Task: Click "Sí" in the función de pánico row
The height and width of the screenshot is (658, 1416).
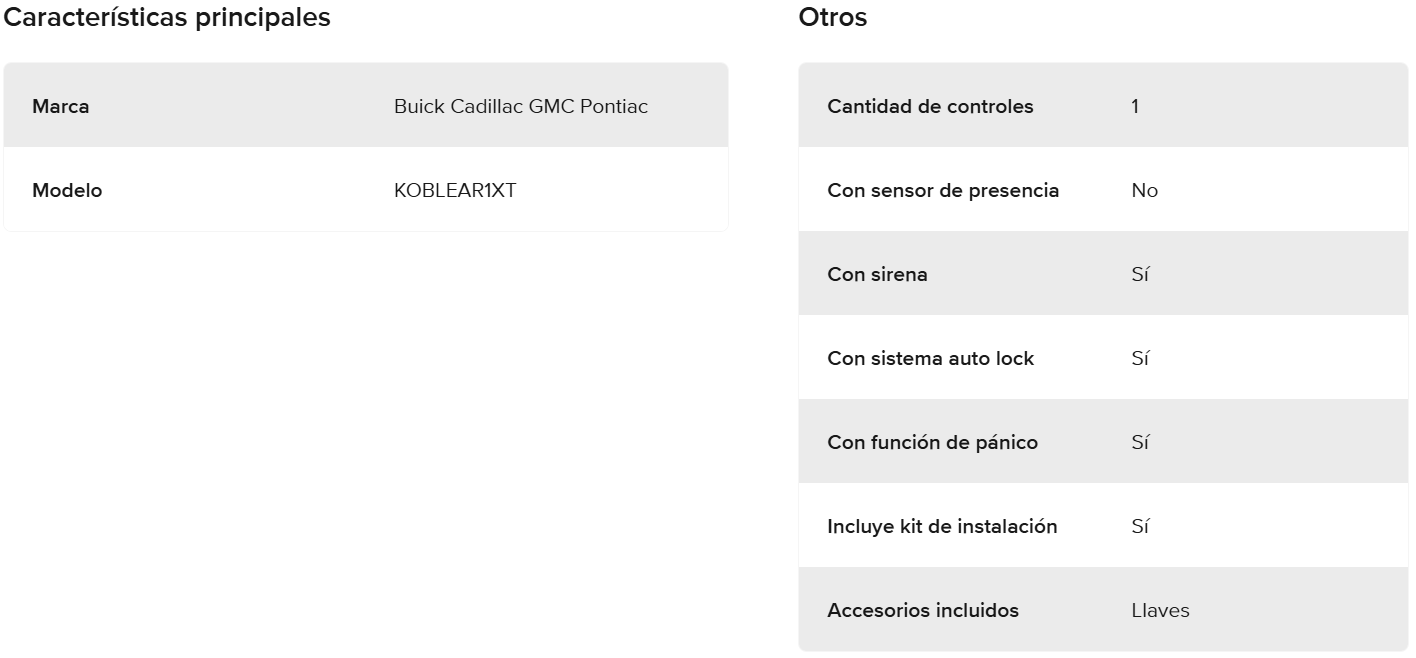Action: (x=1140, y=442)
